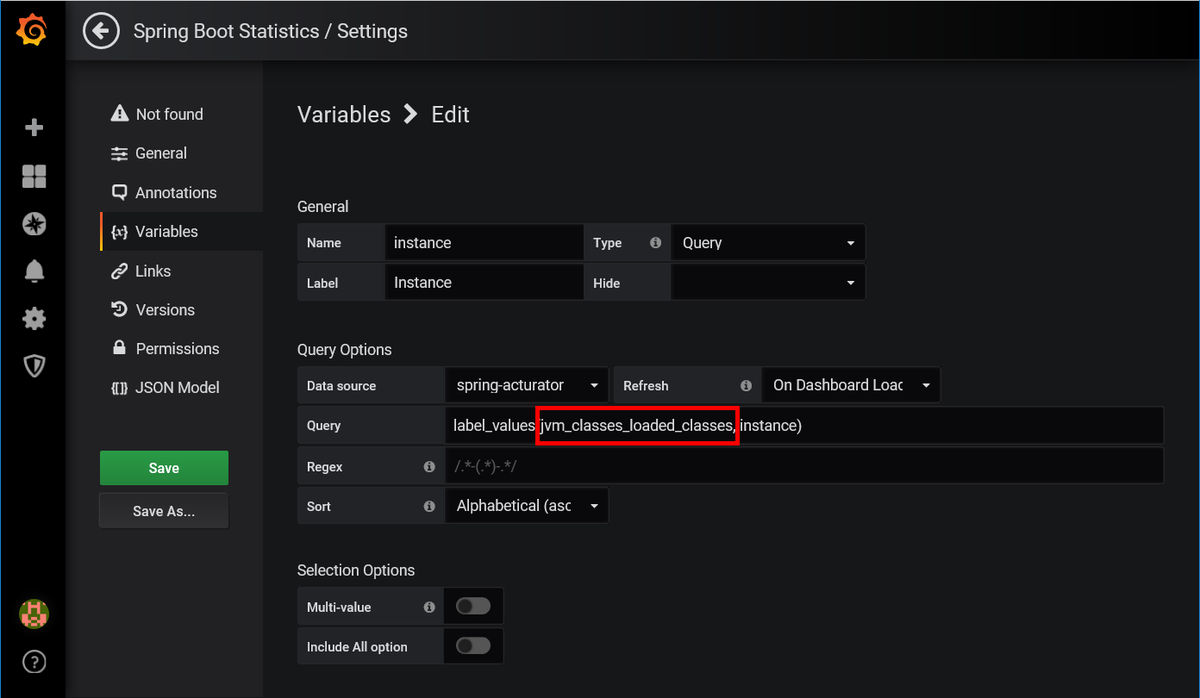The image size is (1200, 698).
Task: Click the Refresh info icon
Action: point(746,385)
